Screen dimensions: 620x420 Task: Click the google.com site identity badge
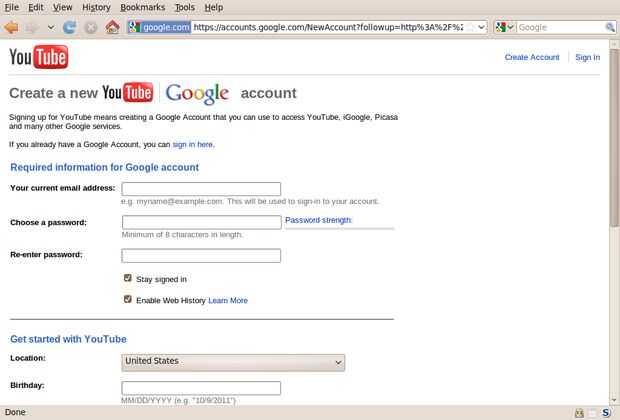click(159, 27)
